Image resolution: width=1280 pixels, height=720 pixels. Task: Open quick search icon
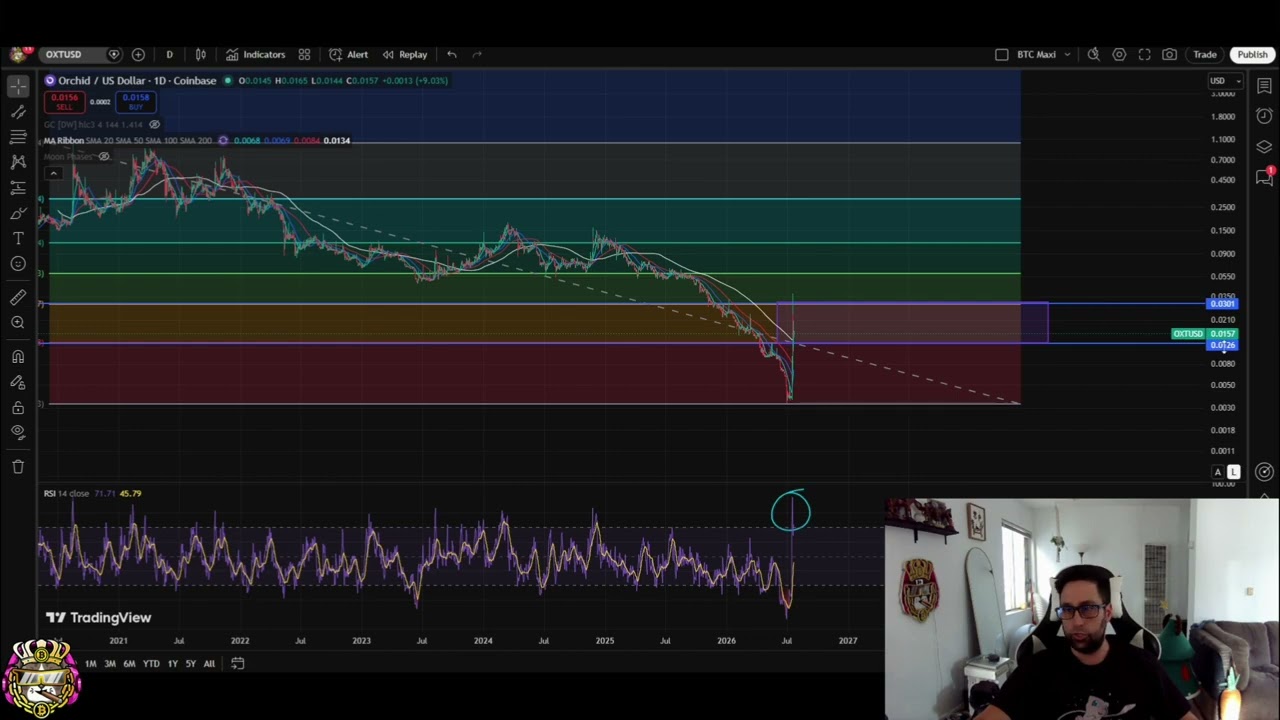pos(1093,54)
